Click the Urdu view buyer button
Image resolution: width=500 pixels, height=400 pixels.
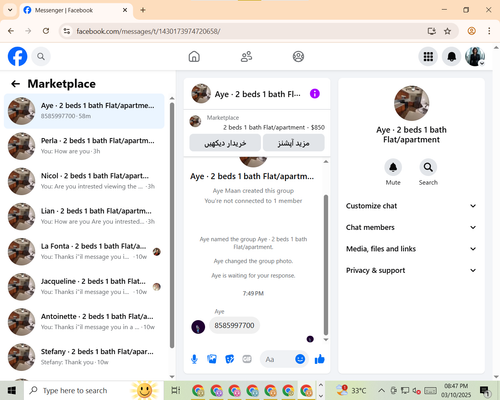point(225,143)
